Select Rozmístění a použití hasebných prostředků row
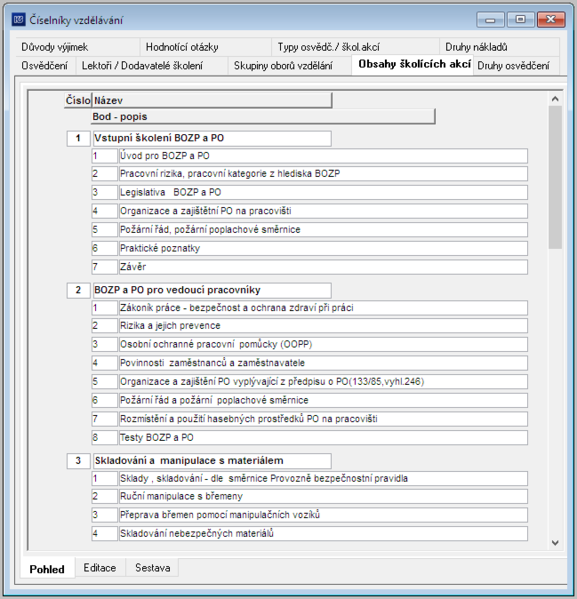 click(323, 419)
